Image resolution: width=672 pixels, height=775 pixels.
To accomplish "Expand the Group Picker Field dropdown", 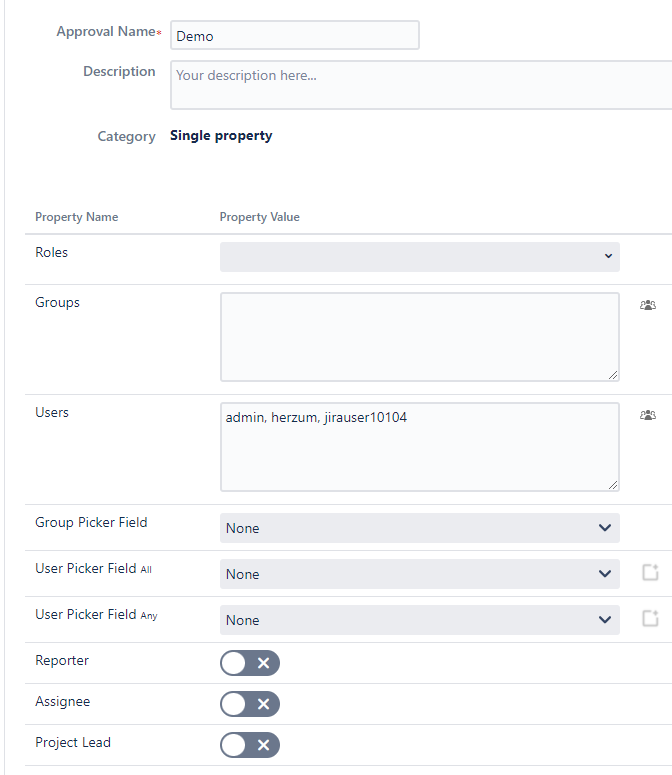I will pyautogui.click(x=419, y=528).
